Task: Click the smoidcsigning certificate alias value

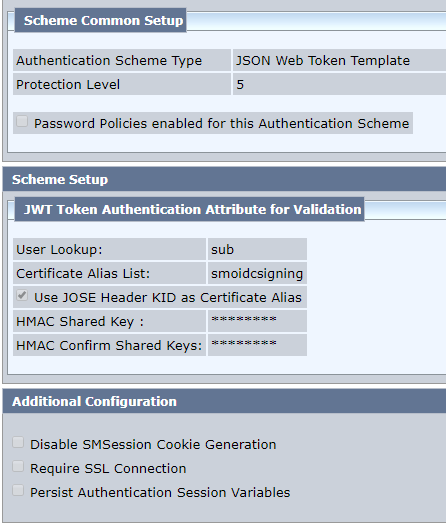Action: pos(257,274)
